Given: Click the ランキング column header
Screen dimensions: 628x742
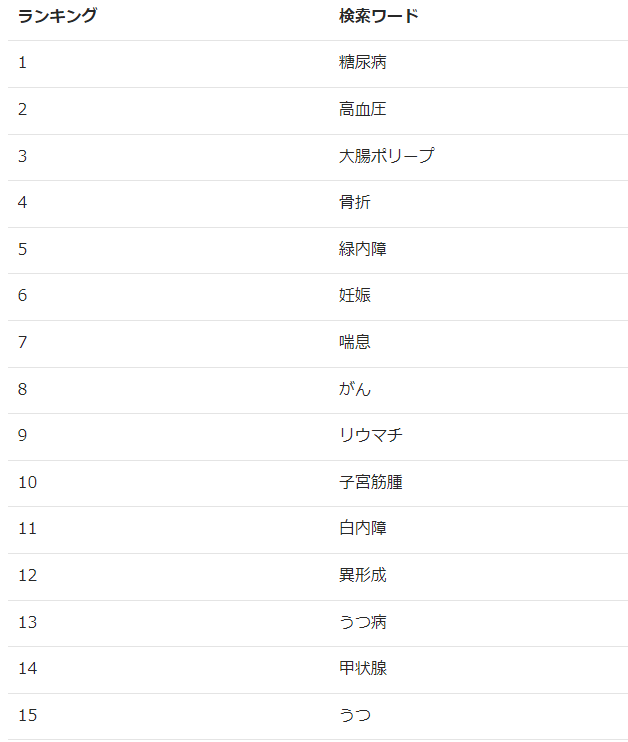Looking at the screenshot, I should 57,16.
